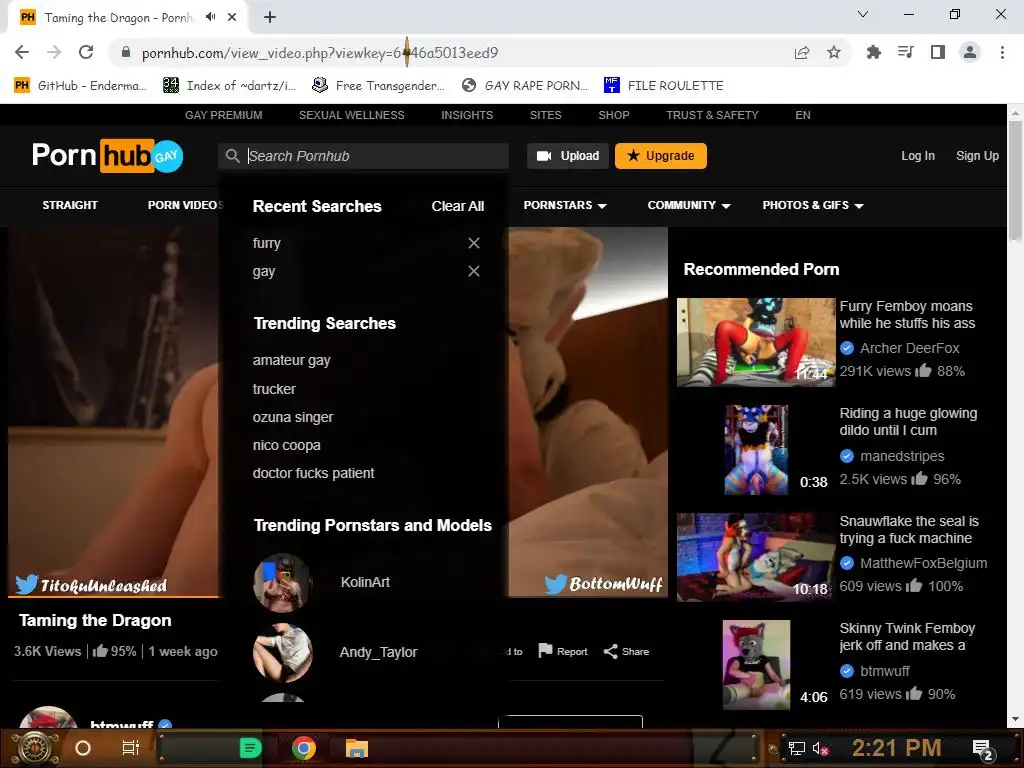The width and height of the screenshot is (1024, 768).
Task: Expand the PHOTOS & GIFS dropdown menu
Action: coord(812,205)
